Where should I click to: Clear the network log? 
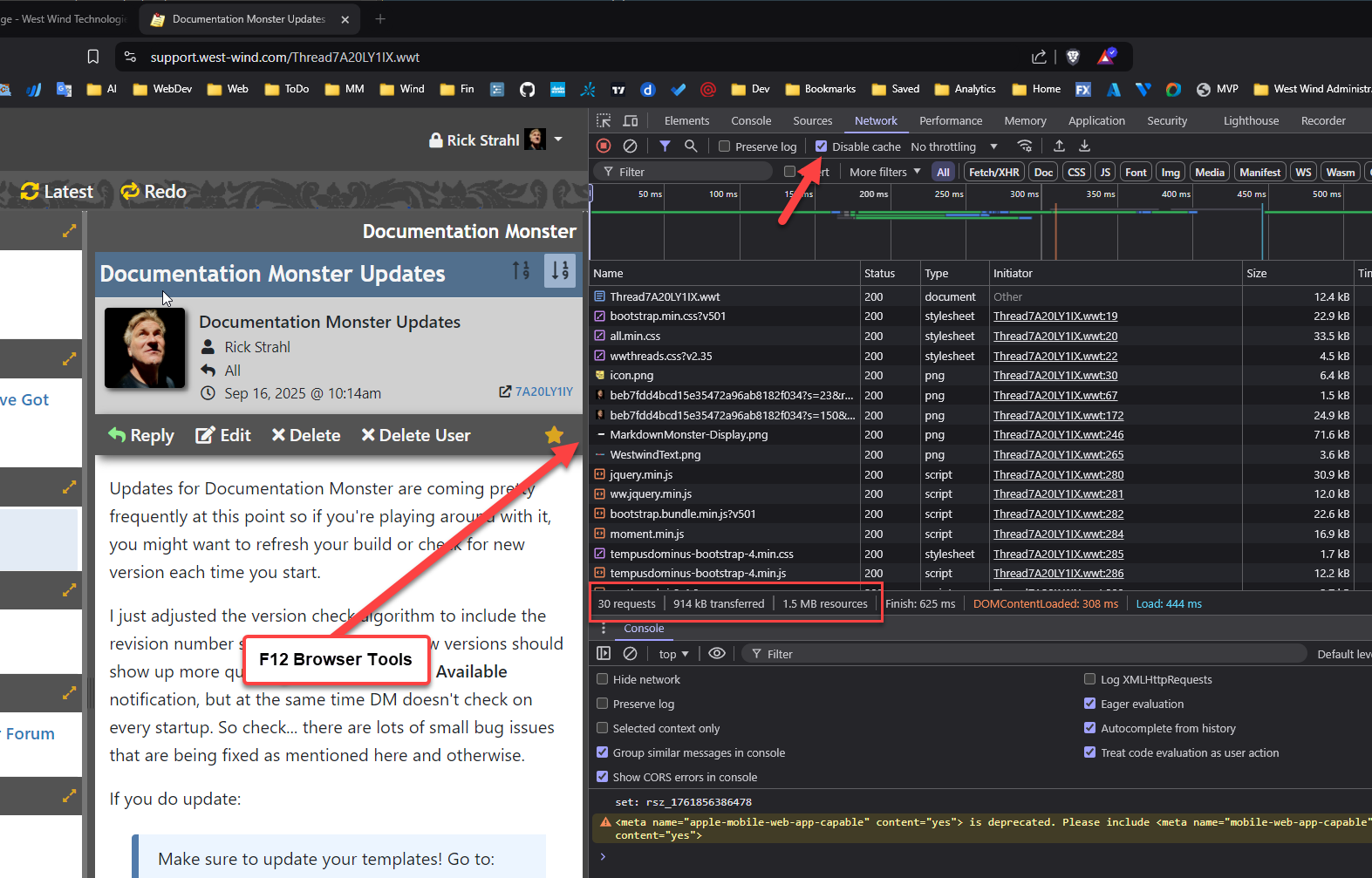[x=630, y=146]
